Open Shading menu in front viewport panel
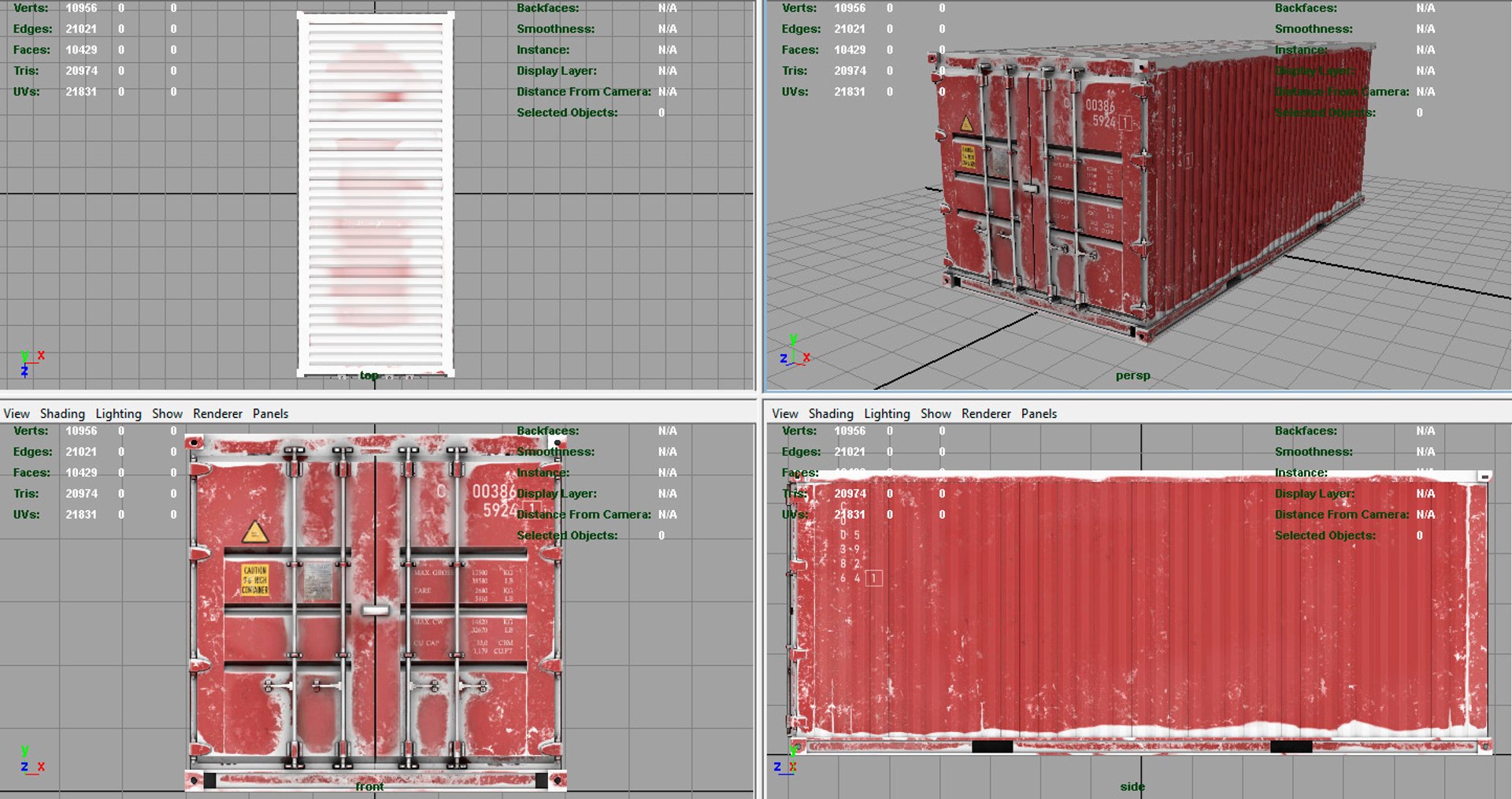Image resolution: width=1512 pixels, height=799 pixels. 62,413
